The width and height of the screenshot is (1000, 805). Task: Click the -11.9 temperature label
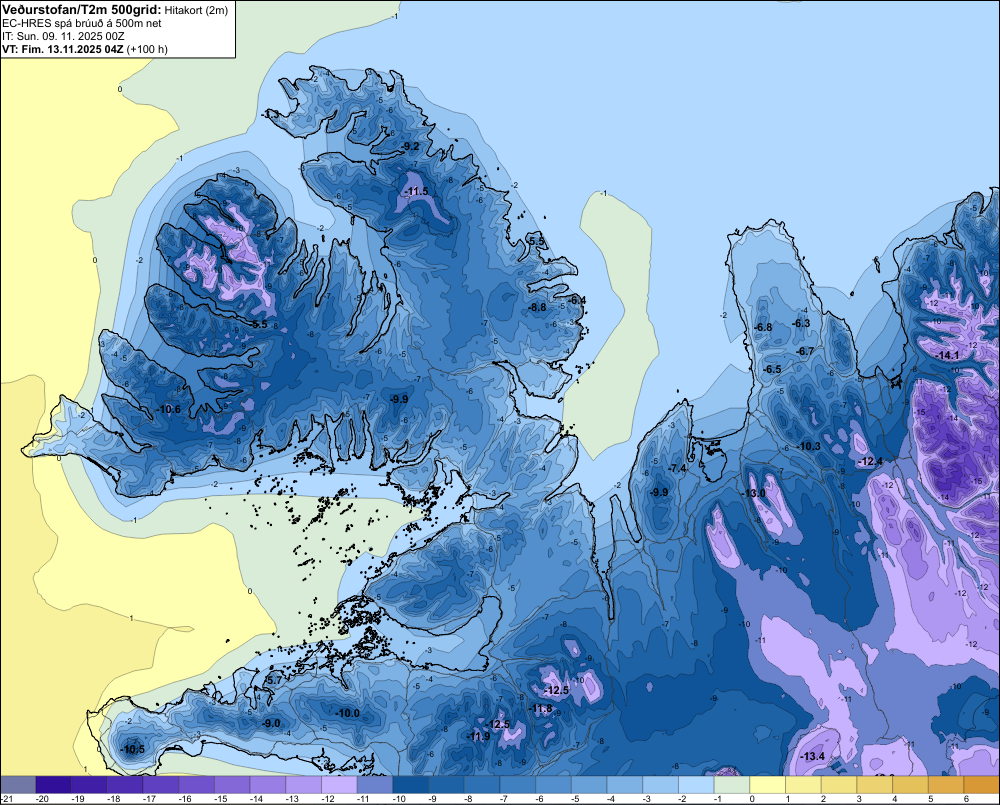479,736
